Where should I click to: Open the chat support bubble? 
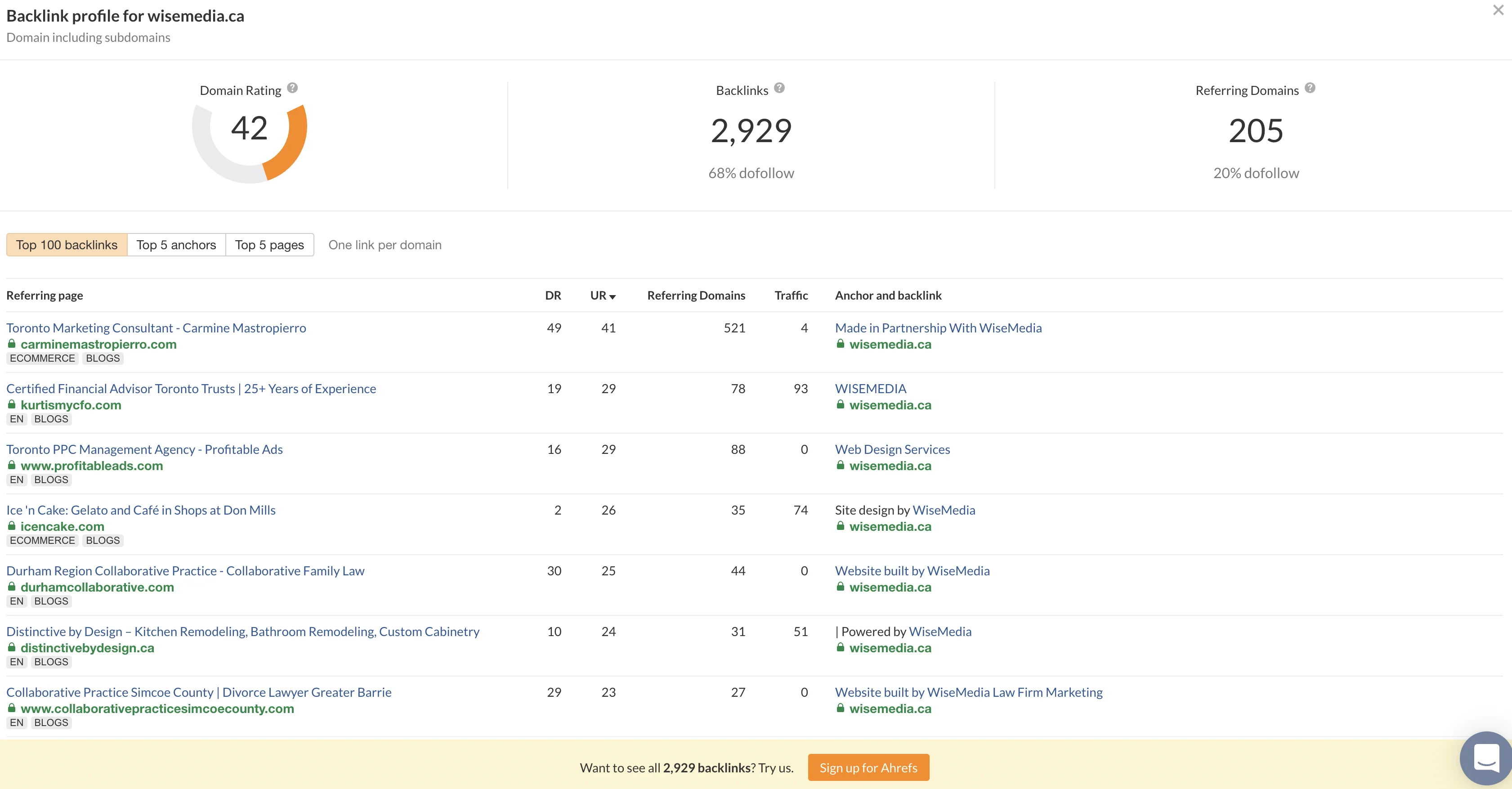1486,758
